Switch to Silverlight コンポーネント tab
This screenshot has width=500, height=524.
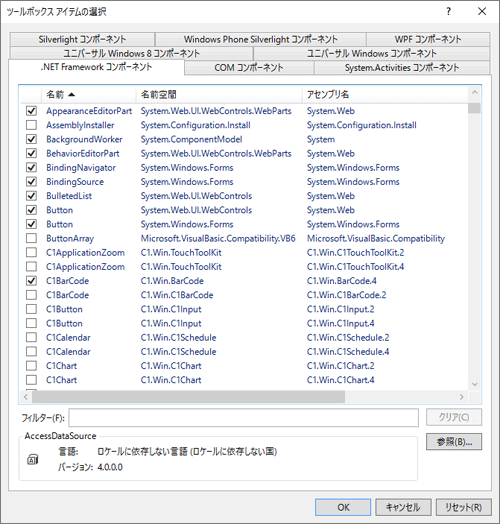82,39
